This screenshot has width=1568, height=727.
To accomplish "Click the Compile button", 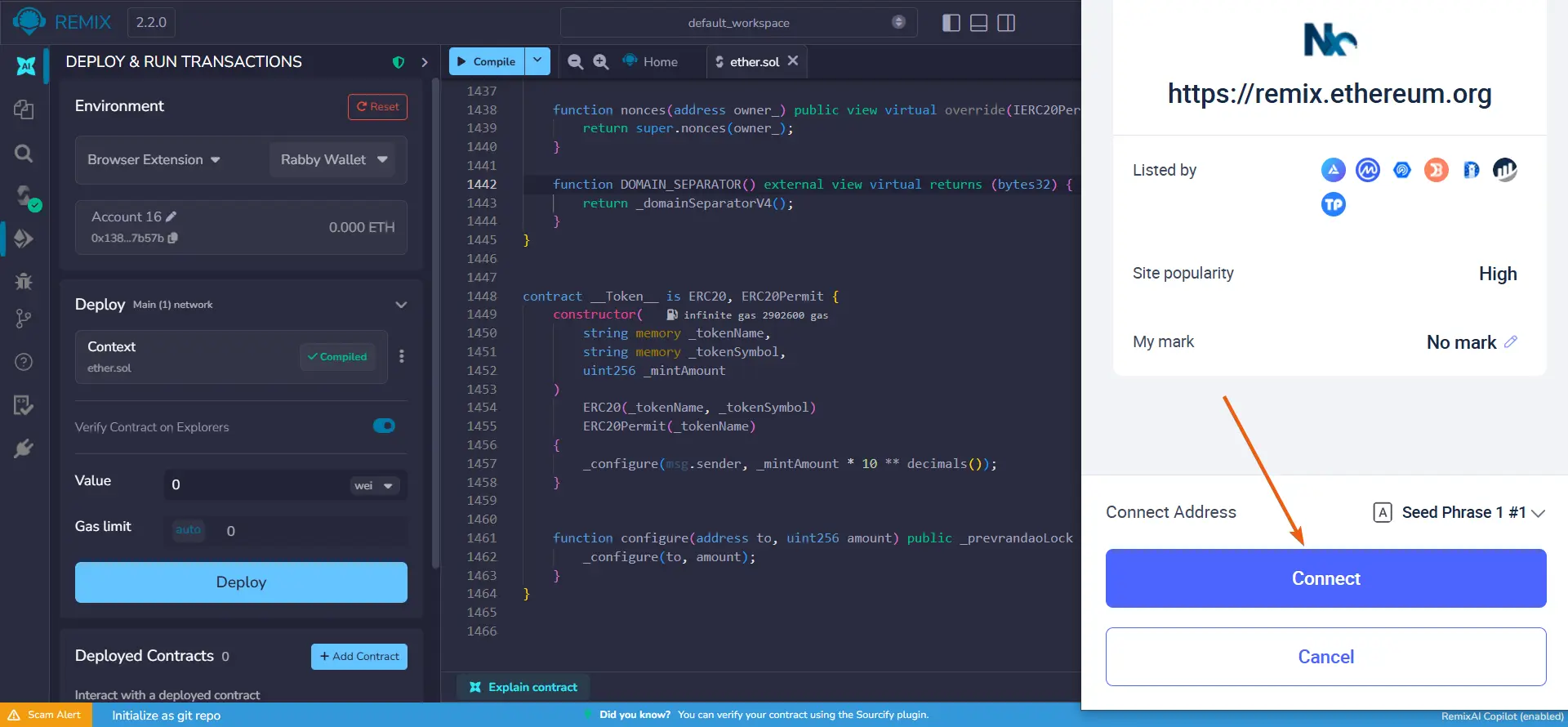I will coord(487,61).
